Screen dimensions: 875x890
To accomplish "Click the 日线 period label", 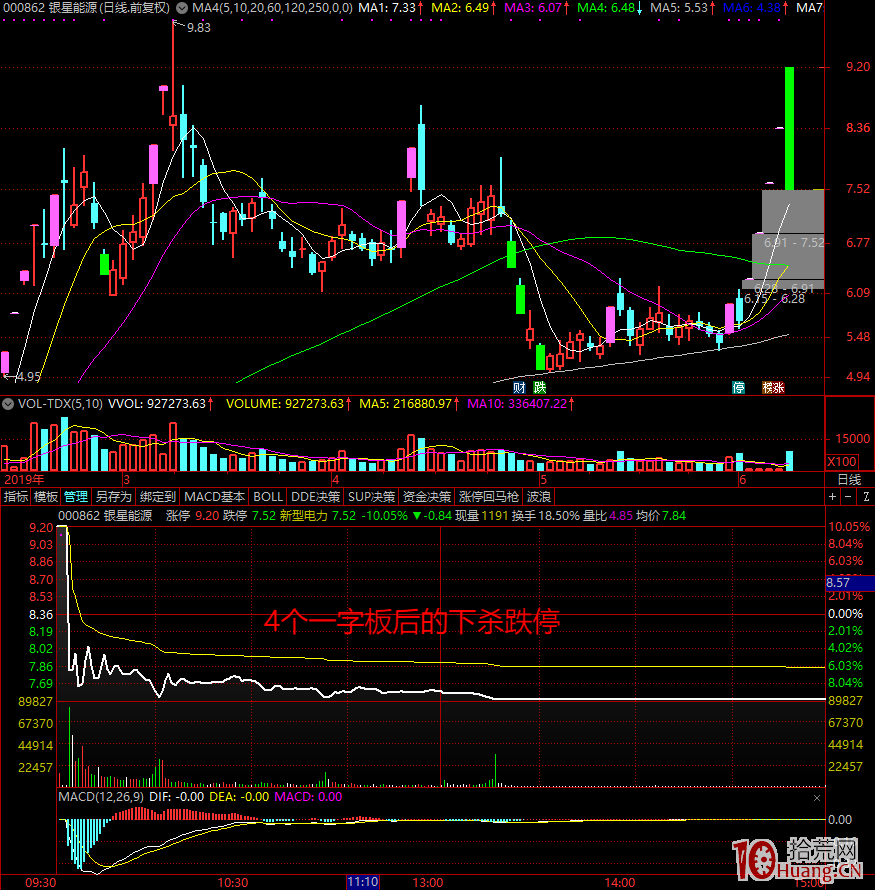I will (x=849, y=480).
